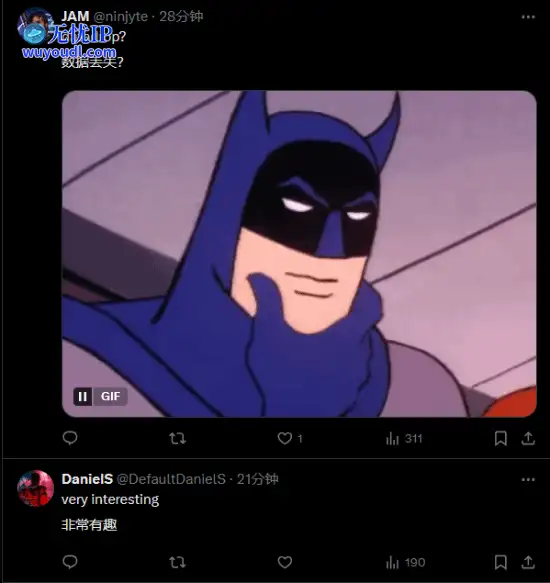Pause the Batman GIF playback
Screen dimensions: 550x583
pos(83,396)
